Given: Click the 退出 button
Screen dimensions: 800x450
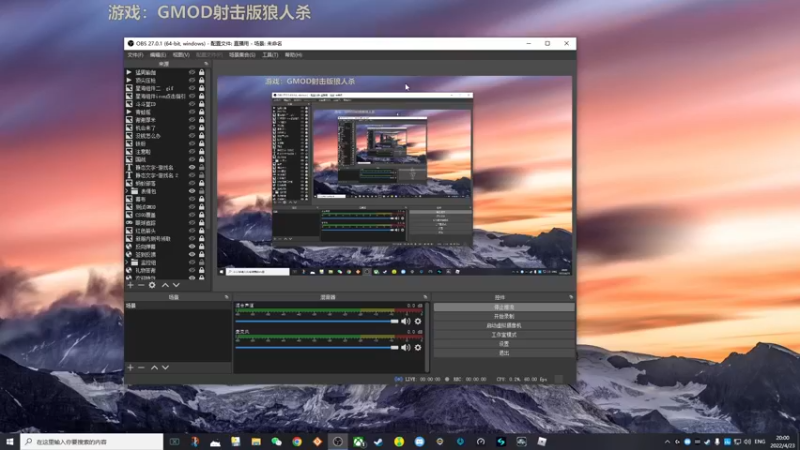Looking at the screenshot, I should coord(504,353).
